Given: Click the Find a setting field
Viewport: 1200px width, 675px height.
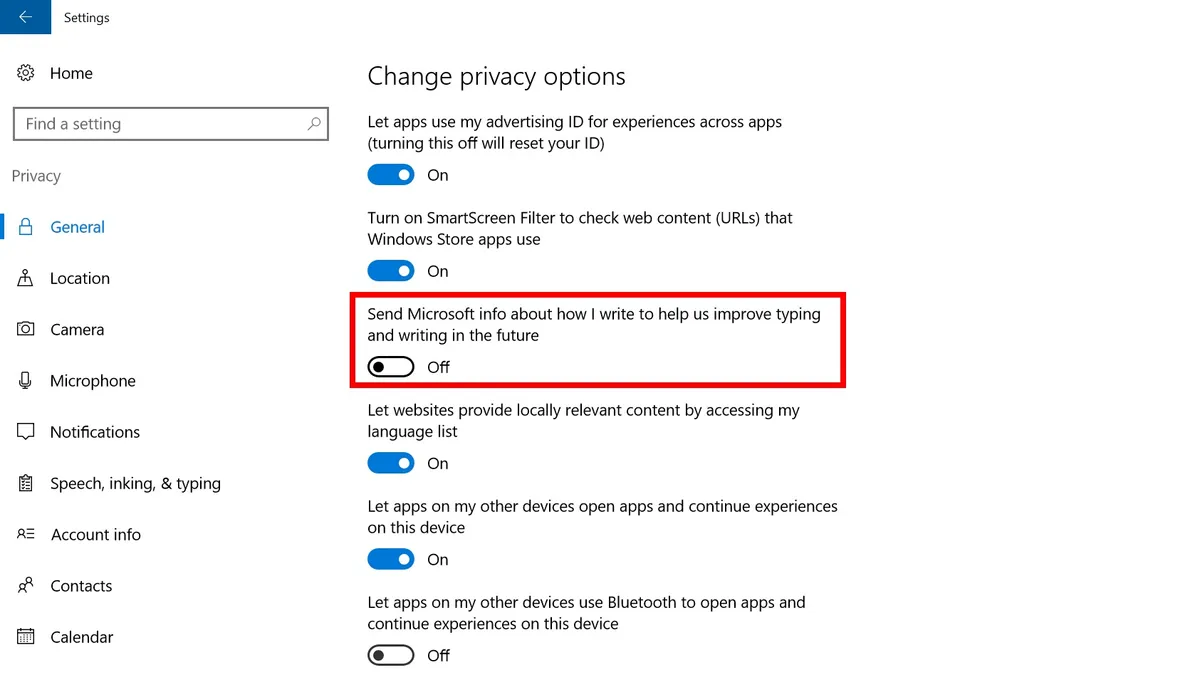Looking at the screenshot, I should (x=170, y=124).
